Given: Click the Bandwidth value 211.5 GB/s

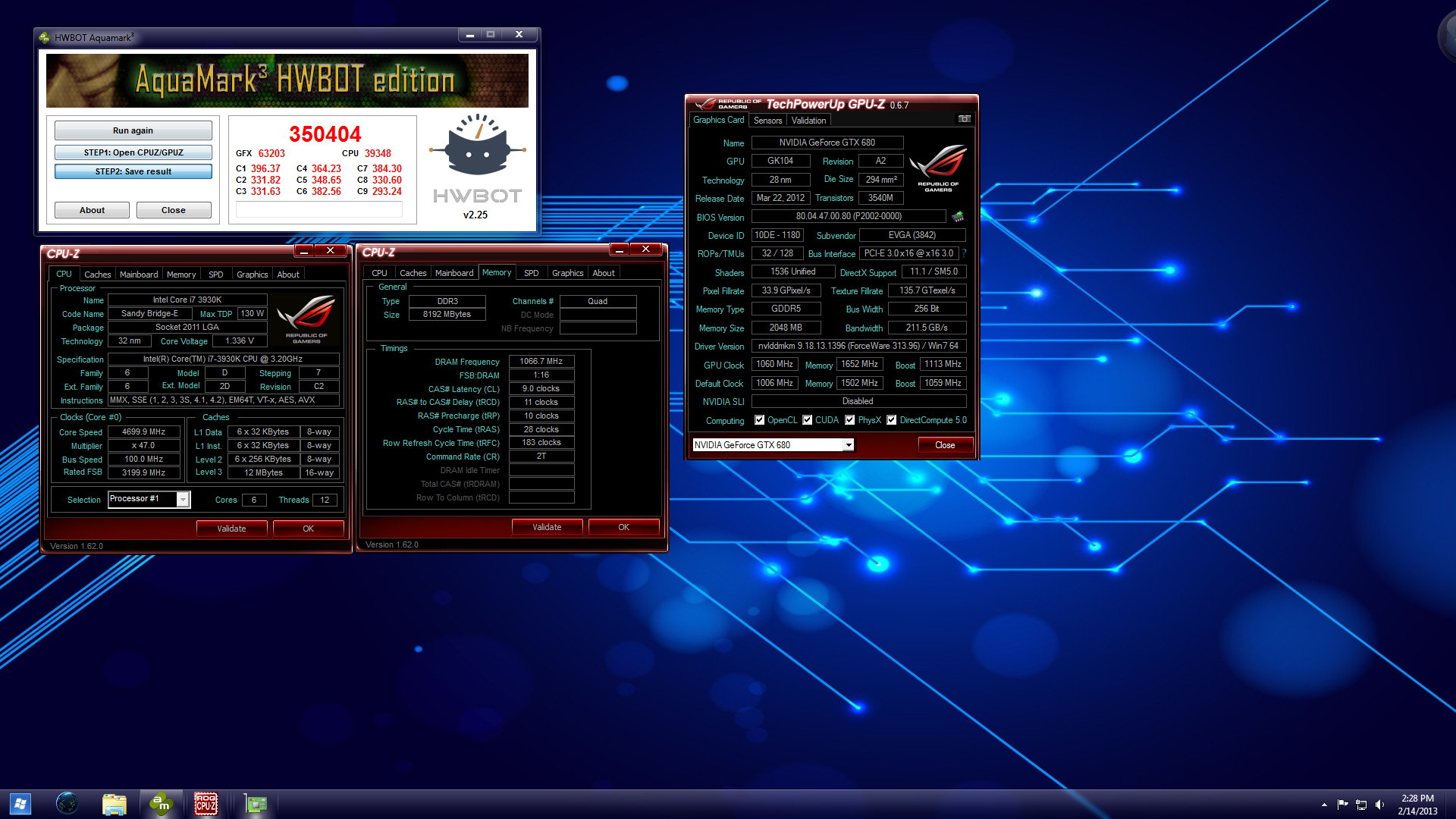Looking at the screenshot, I should tap(927, 328).
